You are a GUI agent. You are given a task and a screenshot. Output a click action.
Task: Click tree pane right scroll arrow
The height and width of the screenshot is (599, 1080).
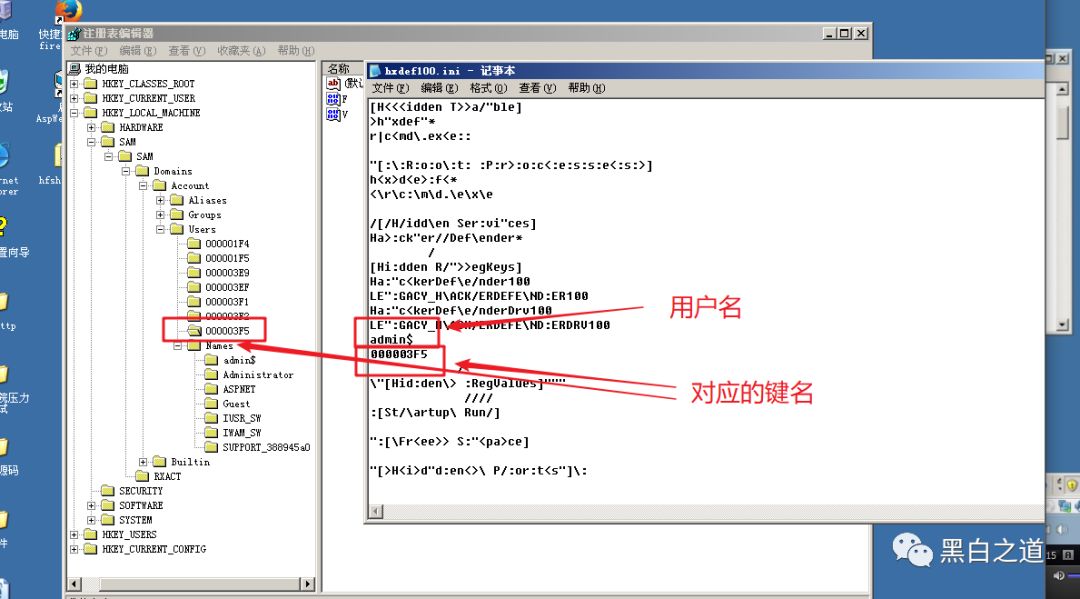coord(308,584)
